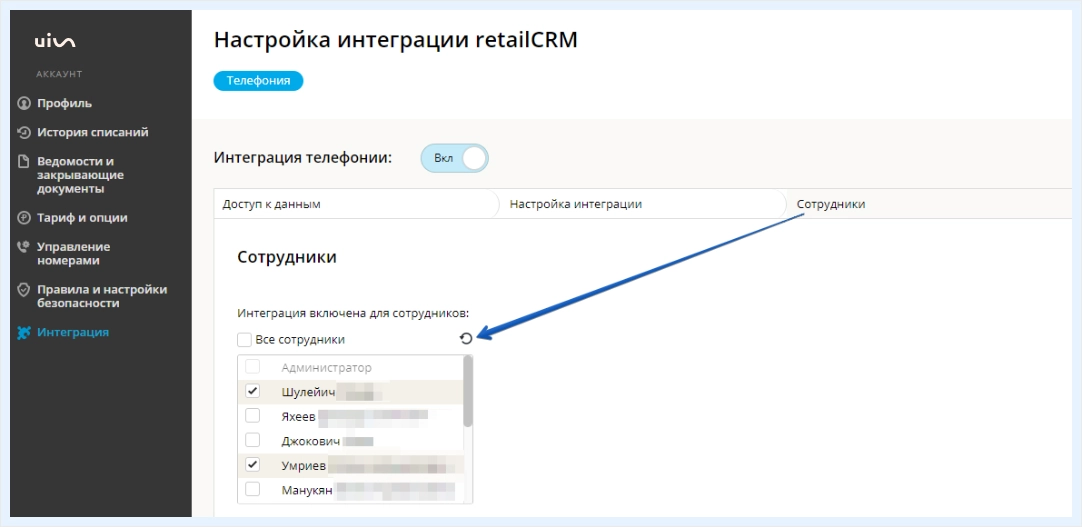Open Тариф и опции section

tap(82, 218)
